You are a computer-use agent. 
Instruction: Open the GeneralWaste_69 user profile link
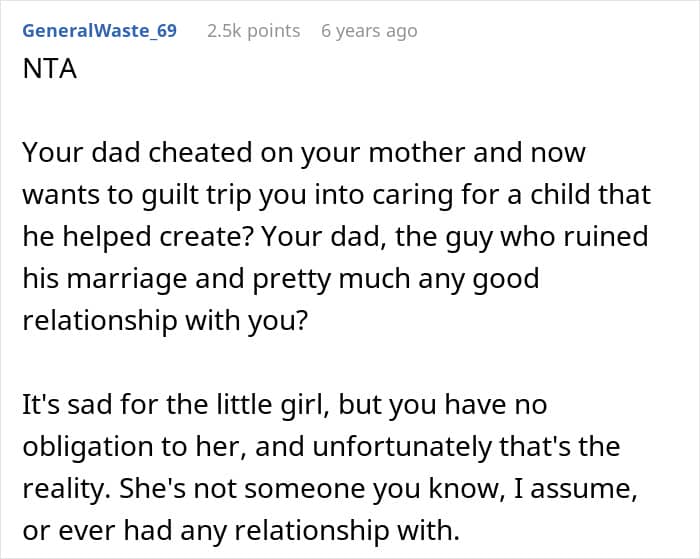coord(99,31)
